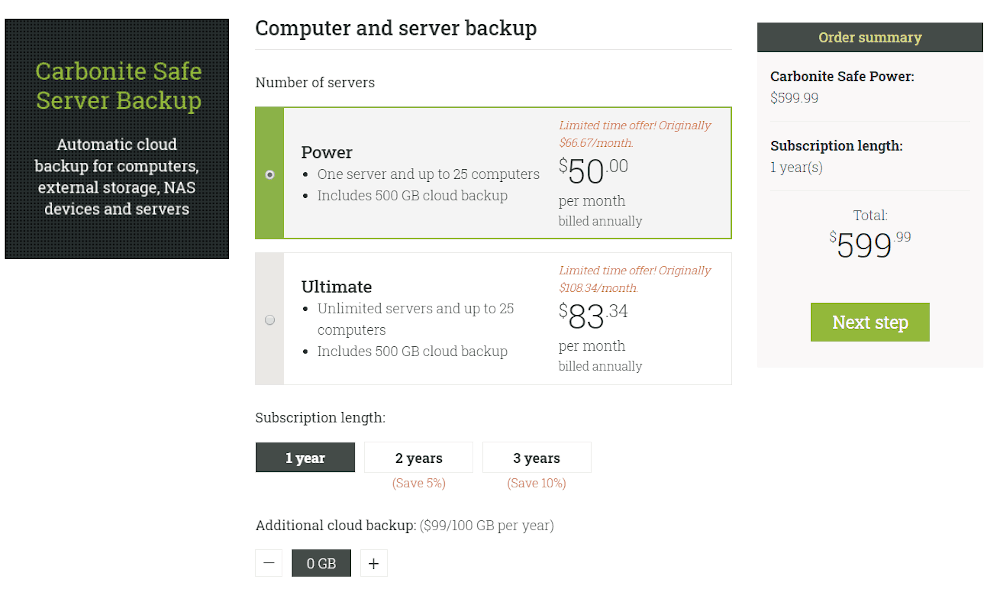The width and height of the screenshot is (1000, 600).
Task: Click the 'Subscription length:' label above year buttons
Action: tap(320, 418)
